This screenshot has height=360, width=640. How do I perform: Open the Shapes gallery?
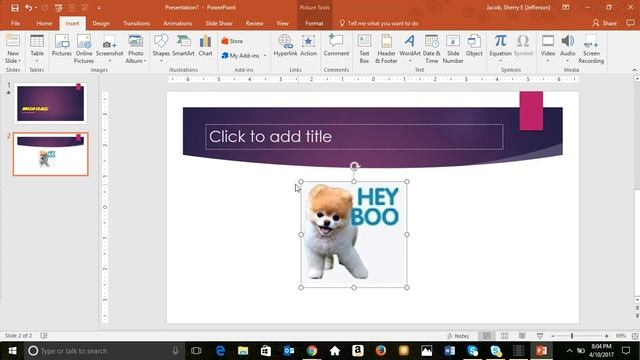click(161, 49)
